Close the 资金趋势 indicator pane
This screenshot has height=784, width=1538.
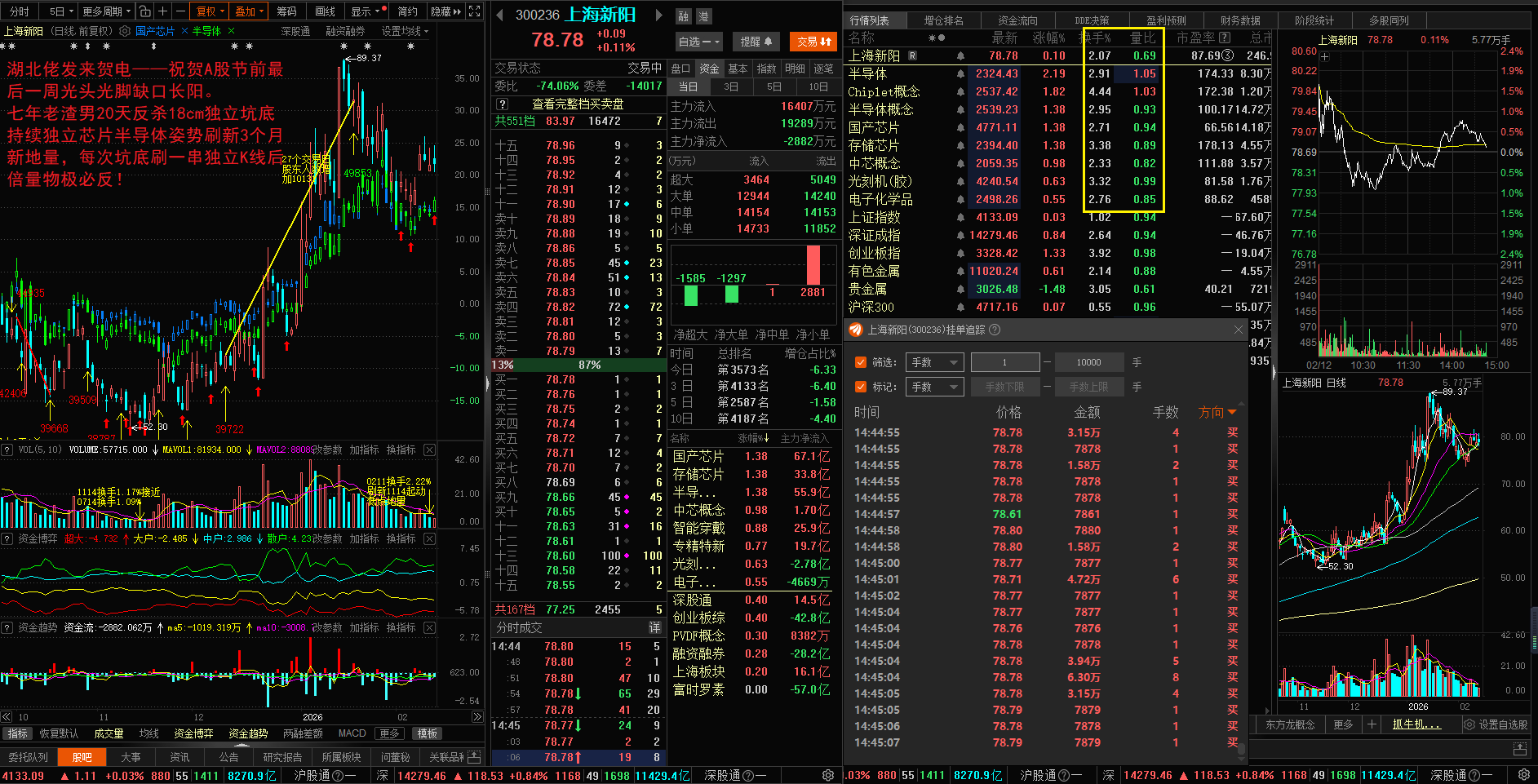coord(430,627)
